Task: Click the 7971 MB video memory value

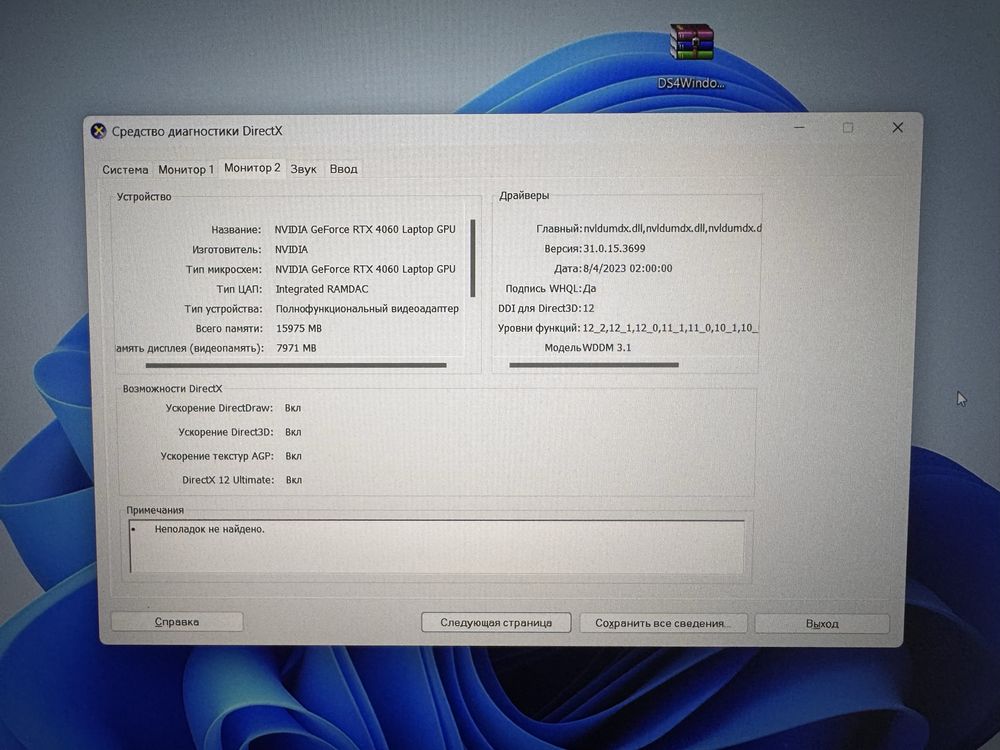Action: (x=297, y=348)
